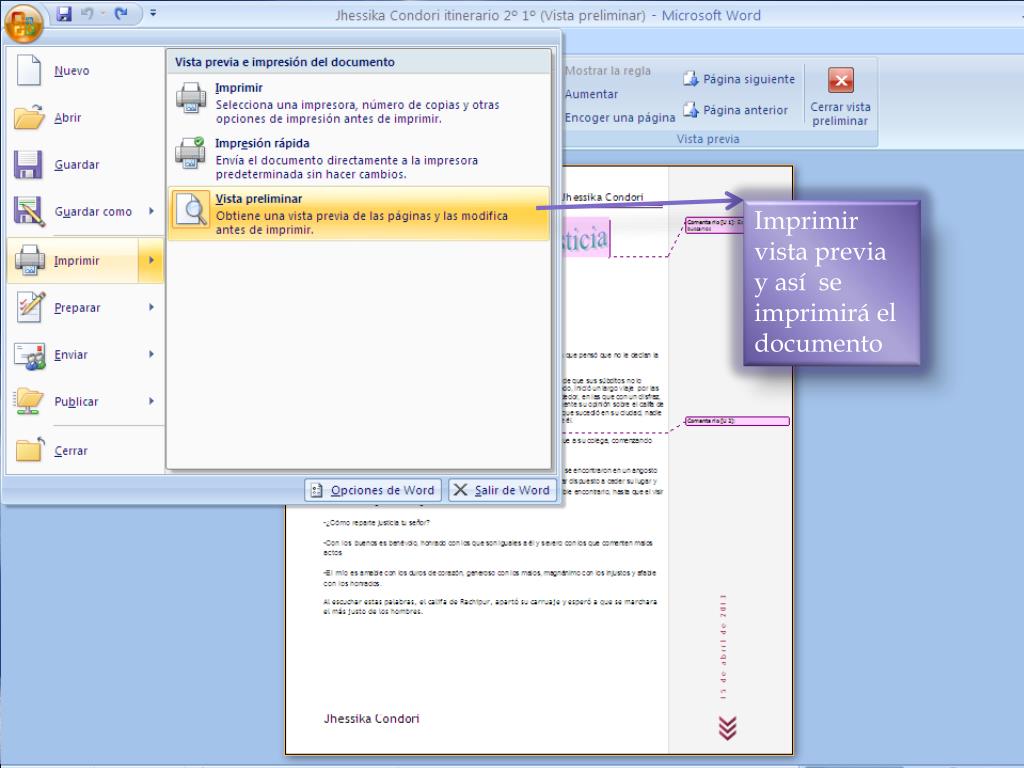Image resolution: width=1024 pixels, height=768 pixels.
Task: Click the printer icon beside Imprimir submenu entry
Action: (191, 98)
